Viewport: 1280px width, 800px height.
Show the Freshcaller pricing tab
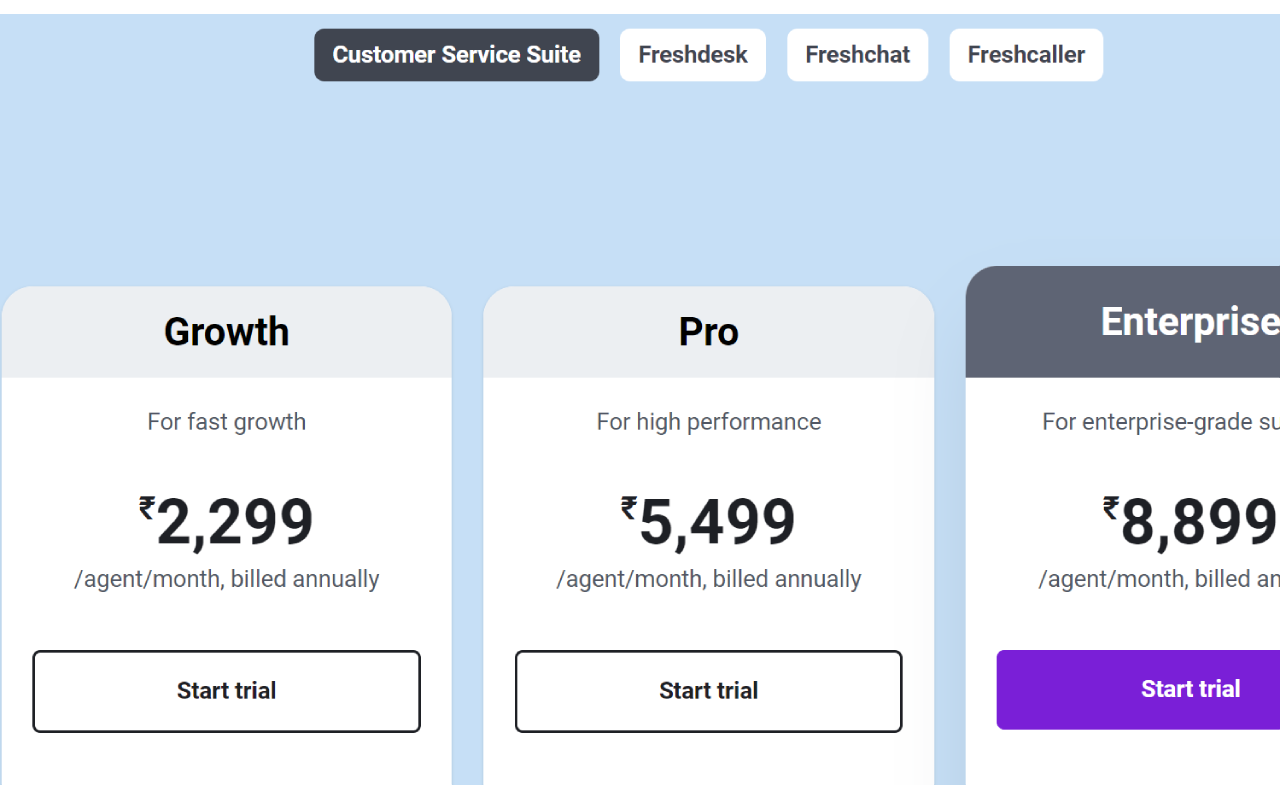pyautogui.click(x=1025, y=55)
